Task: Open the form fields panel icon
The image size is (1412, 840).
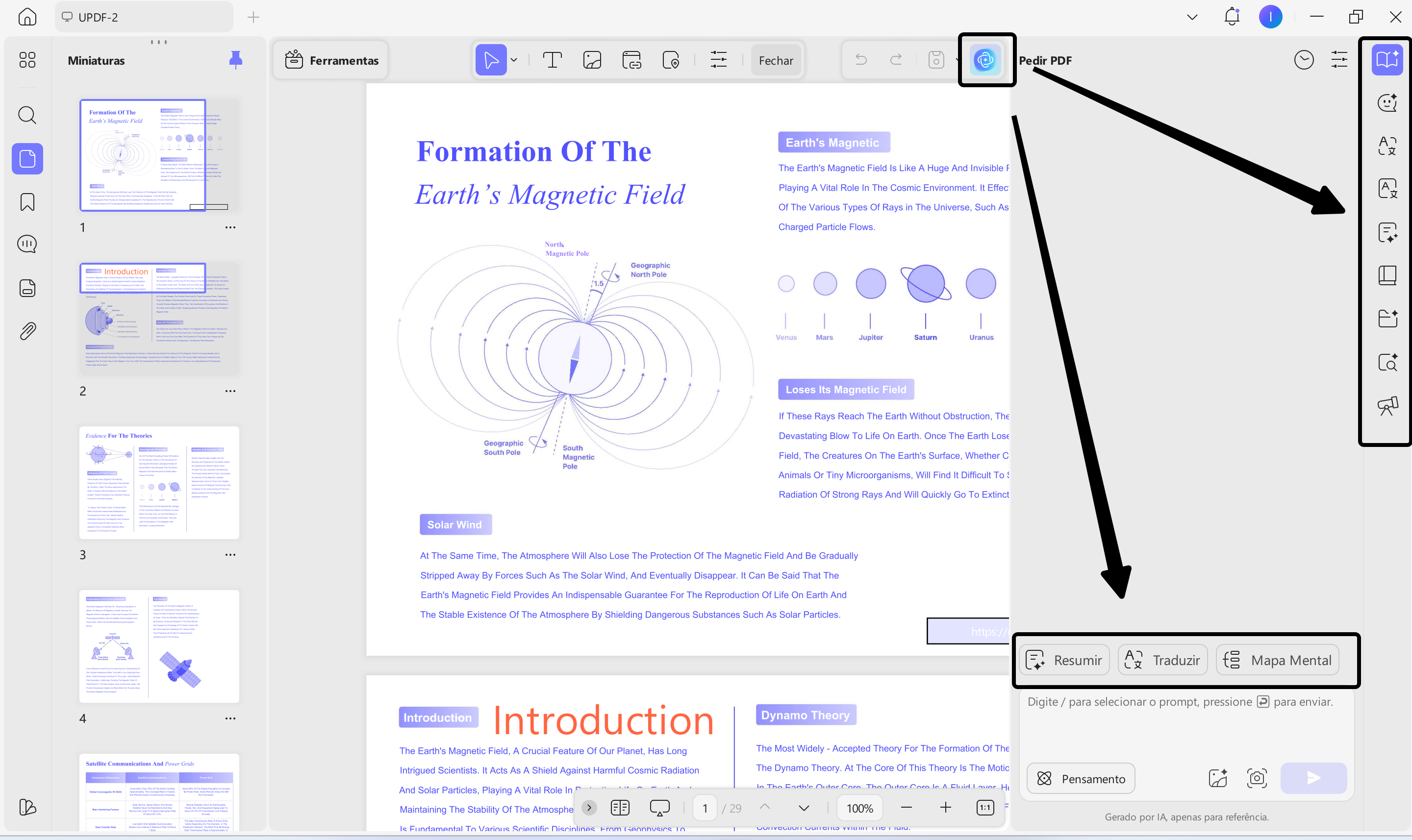Action: coord(27,288)
